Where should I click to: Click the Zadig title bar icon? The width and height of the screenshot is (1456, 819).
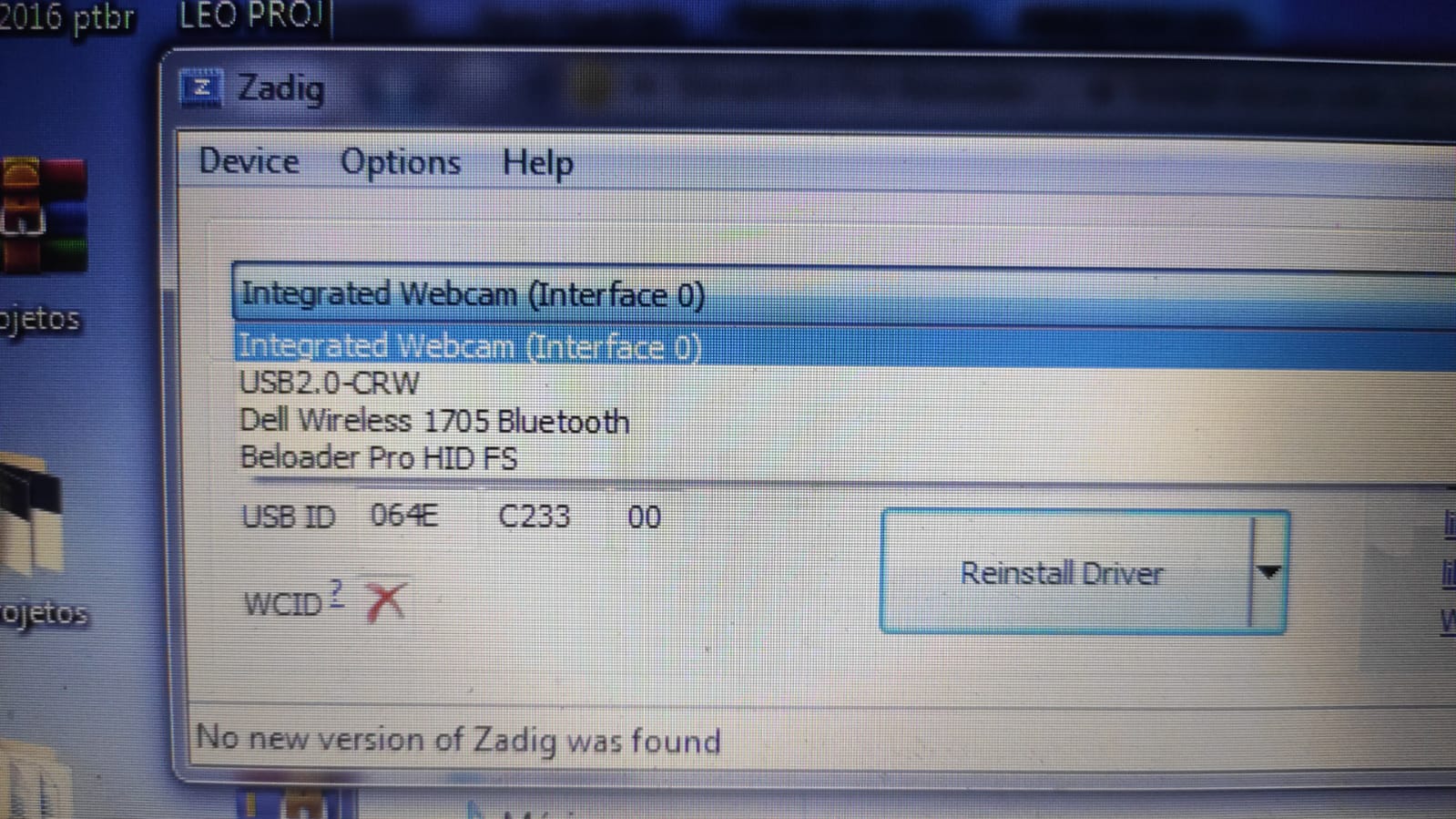(201, 89)
